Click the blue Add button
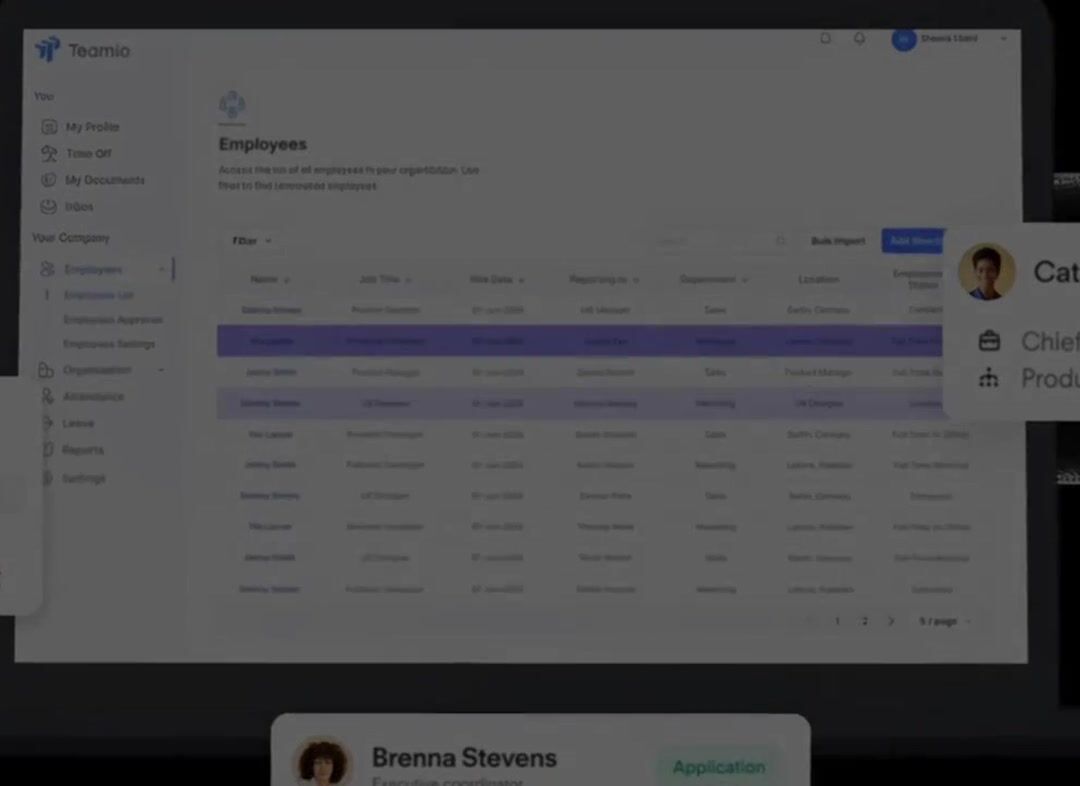Viewport: 1080px width, 786px height. (913, 240)
